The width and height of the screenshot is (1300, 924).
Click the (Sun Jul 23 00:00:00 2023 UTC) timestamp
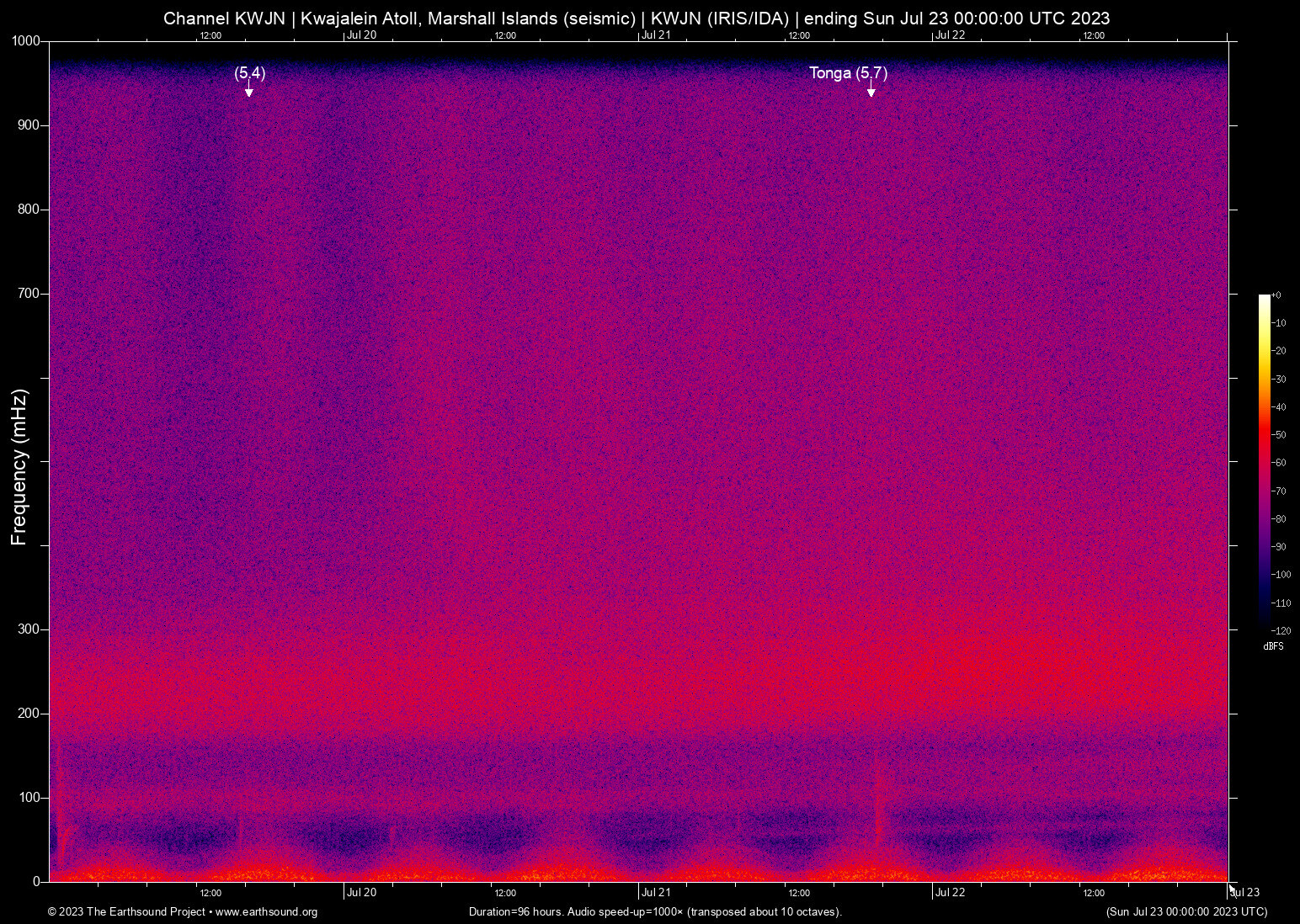click(x=1186, y=912)
